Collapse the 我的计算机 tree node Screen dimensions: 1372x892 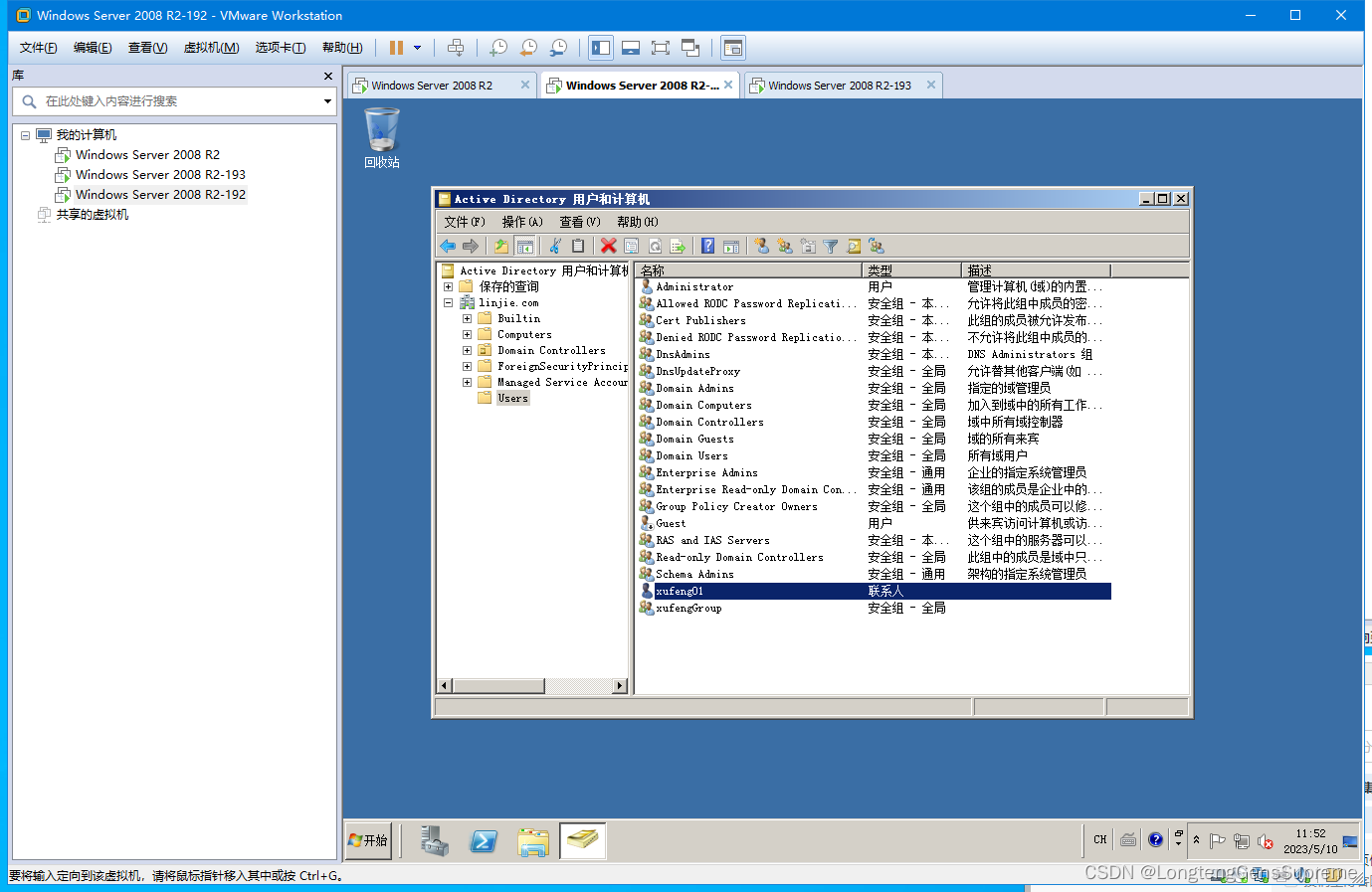pos(25,135)
